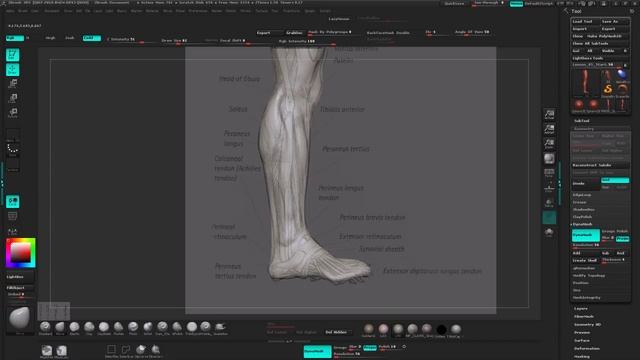Toggle the Smt option near Divide
640x360 pixels.
615,180
